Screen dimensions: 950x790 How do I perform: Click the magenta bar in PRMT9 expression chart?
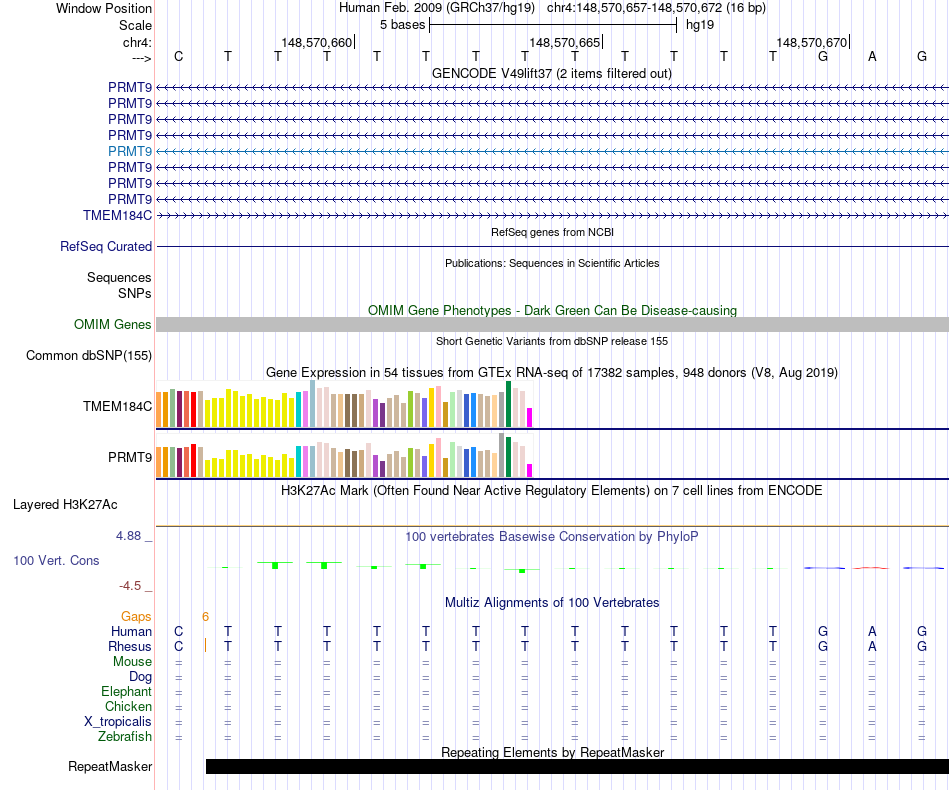[x=530, y=471]
